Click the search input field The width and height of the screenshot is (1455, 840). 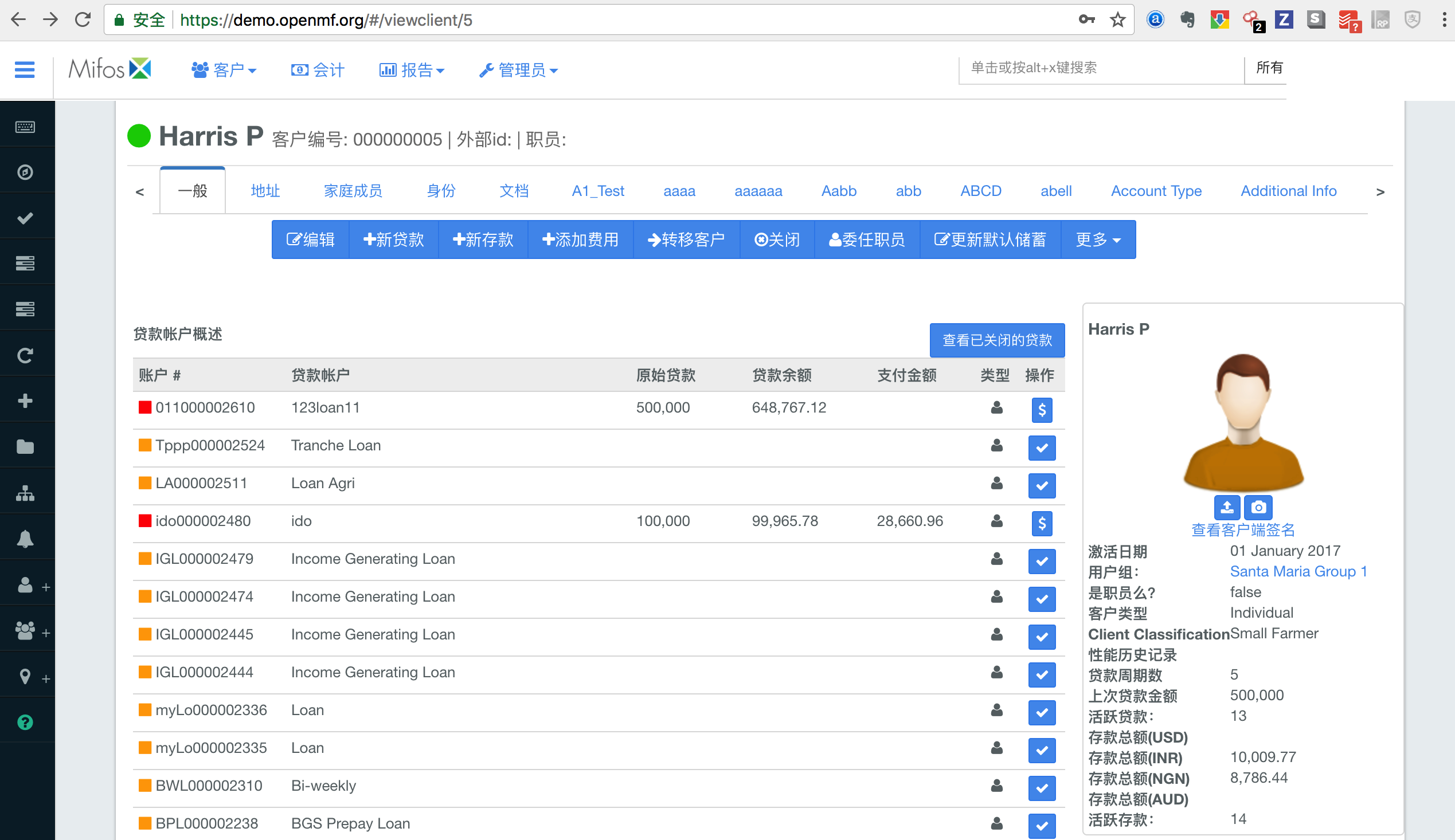[1100, 68]
